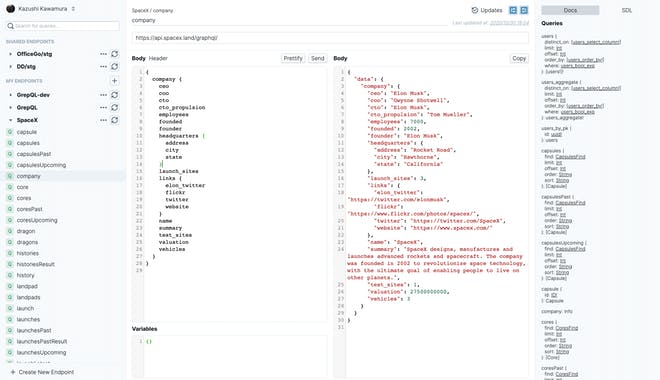This screenshot has height=380, width=660.
Task: Click the dragon query icon
Action: [x=10, y=231]
